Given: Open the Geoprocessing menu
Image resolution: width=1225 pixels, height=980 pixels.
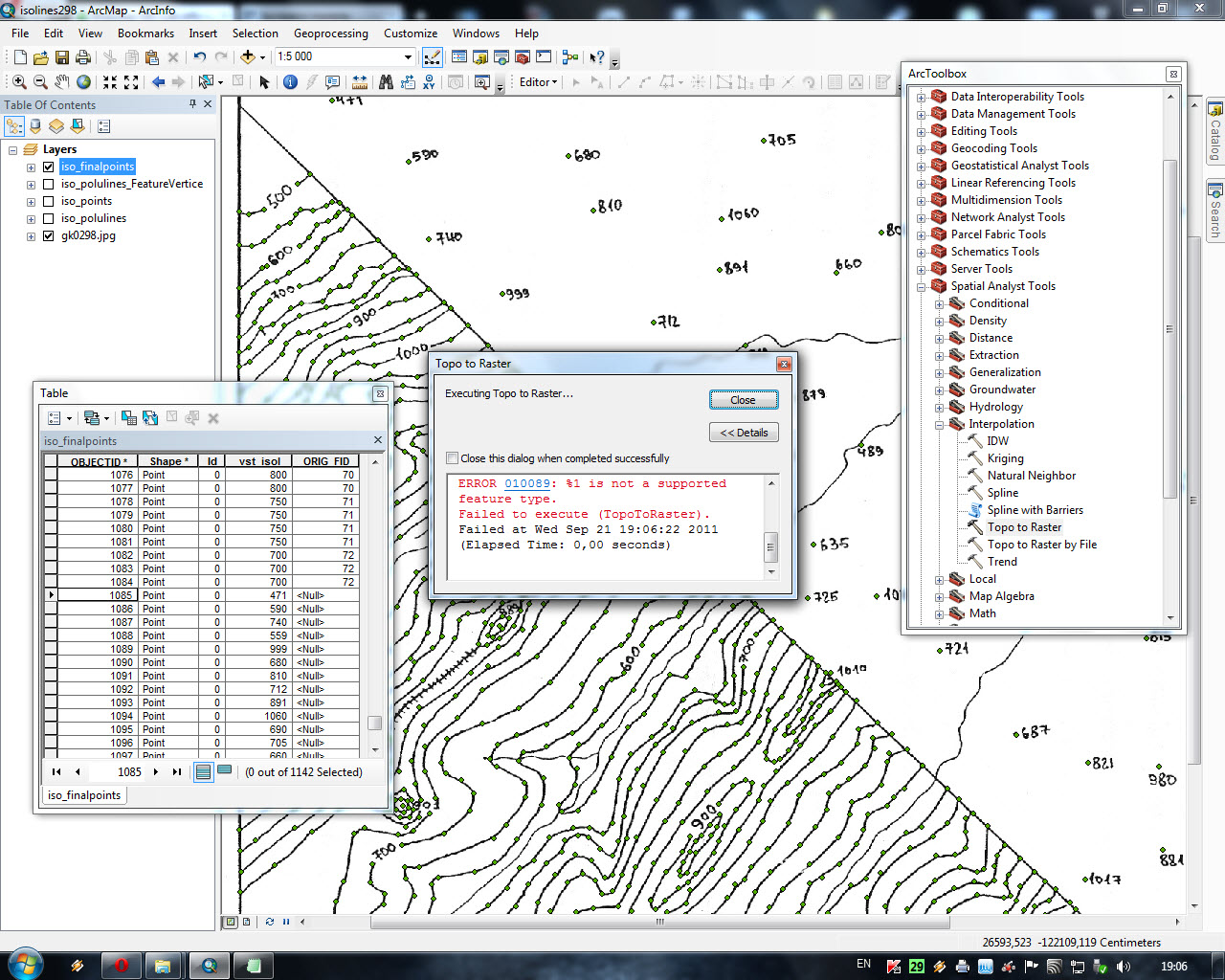Looking at the screenshot, I should click(x=330, y=33).
